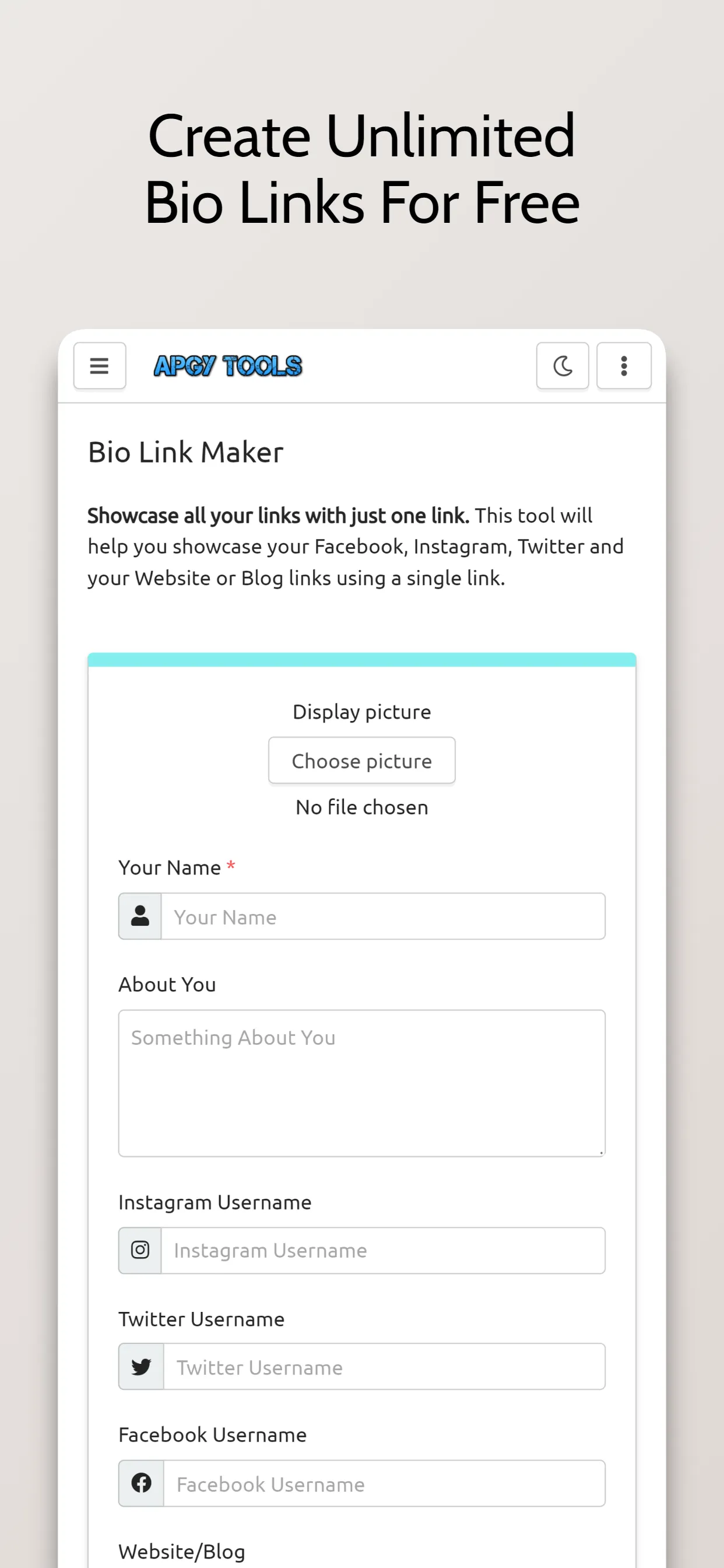Screen dimensions: 724x1568
Task: Click the person icon beside Your Name
Action: [139, 916]
